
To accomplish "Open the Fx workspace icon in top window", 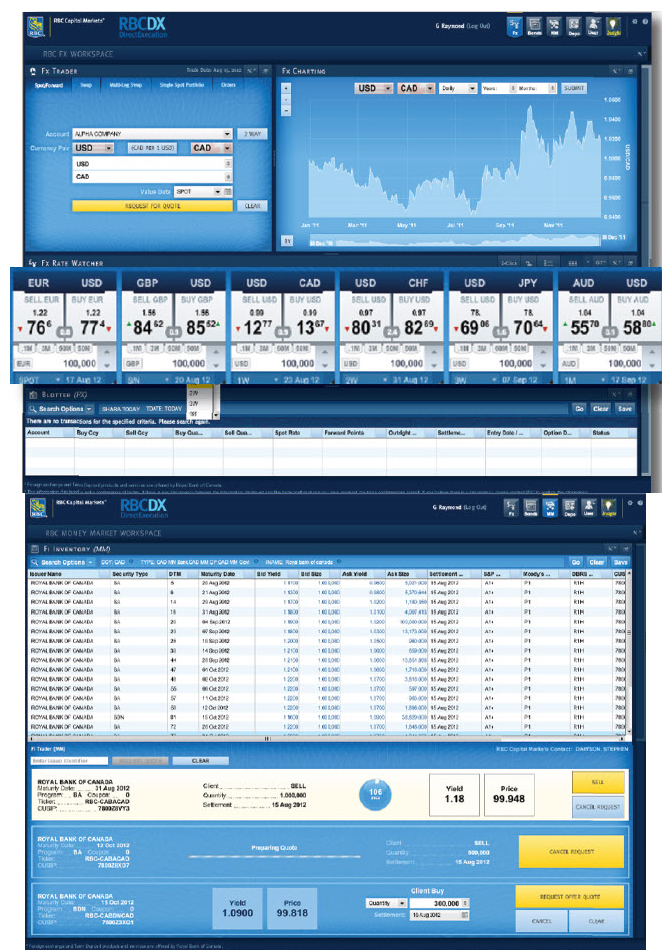I will 514,27.
